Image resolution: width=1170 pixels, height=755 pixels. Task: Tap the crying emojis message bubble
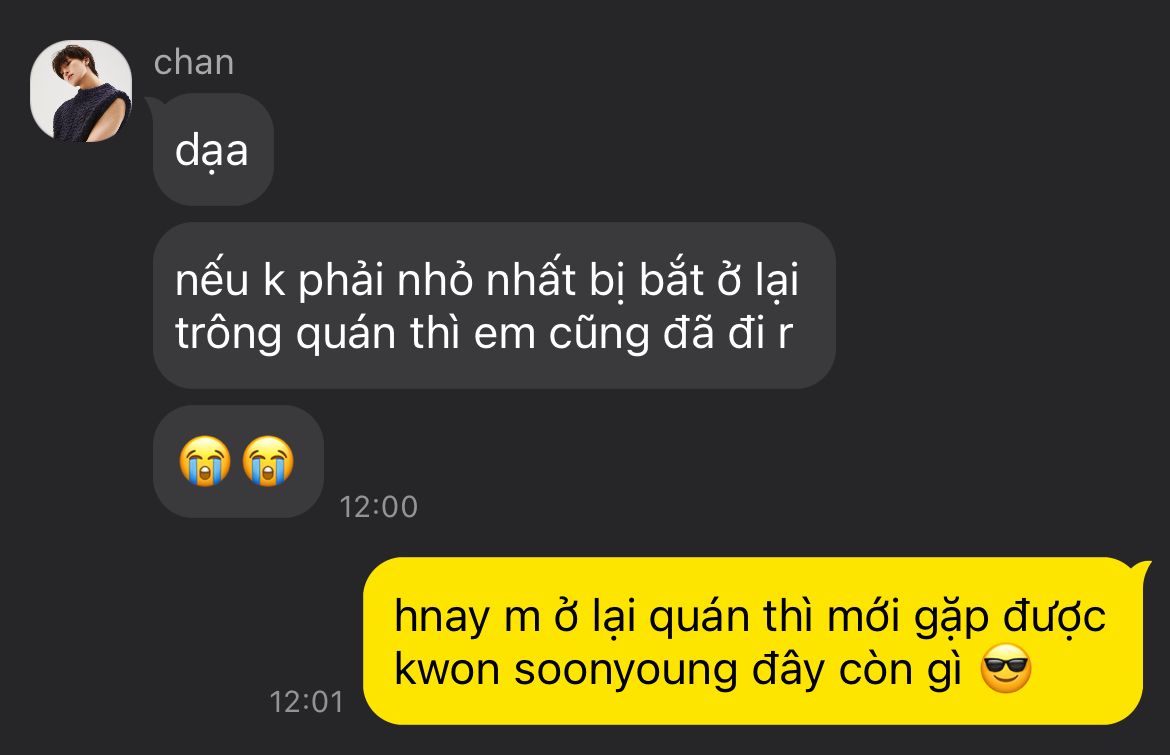(x=238, y=461)
